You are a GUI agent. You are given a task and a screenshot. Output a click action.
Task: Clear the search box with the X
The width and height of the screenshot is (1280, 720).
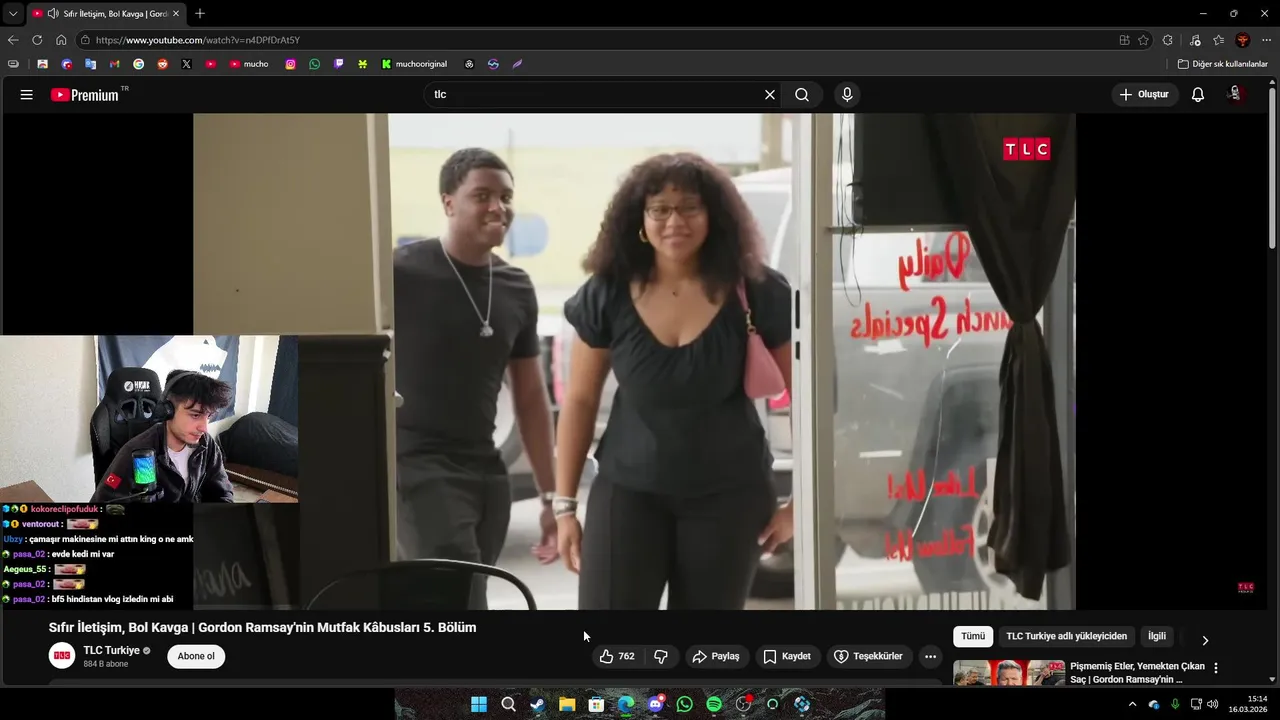[x=770, y=95]
